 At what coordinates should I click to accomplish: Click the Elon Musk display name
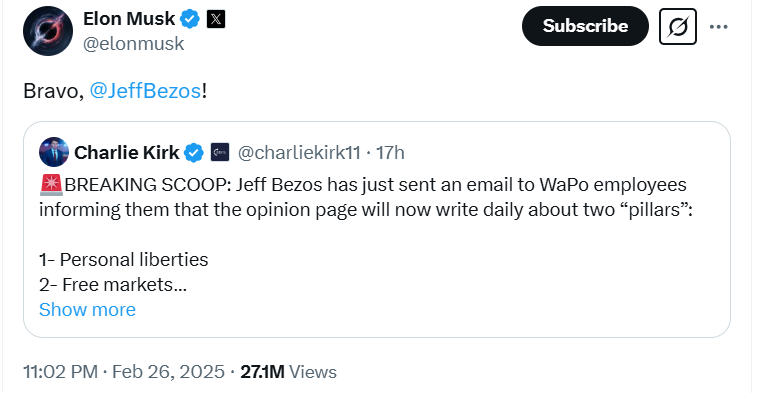129,19
